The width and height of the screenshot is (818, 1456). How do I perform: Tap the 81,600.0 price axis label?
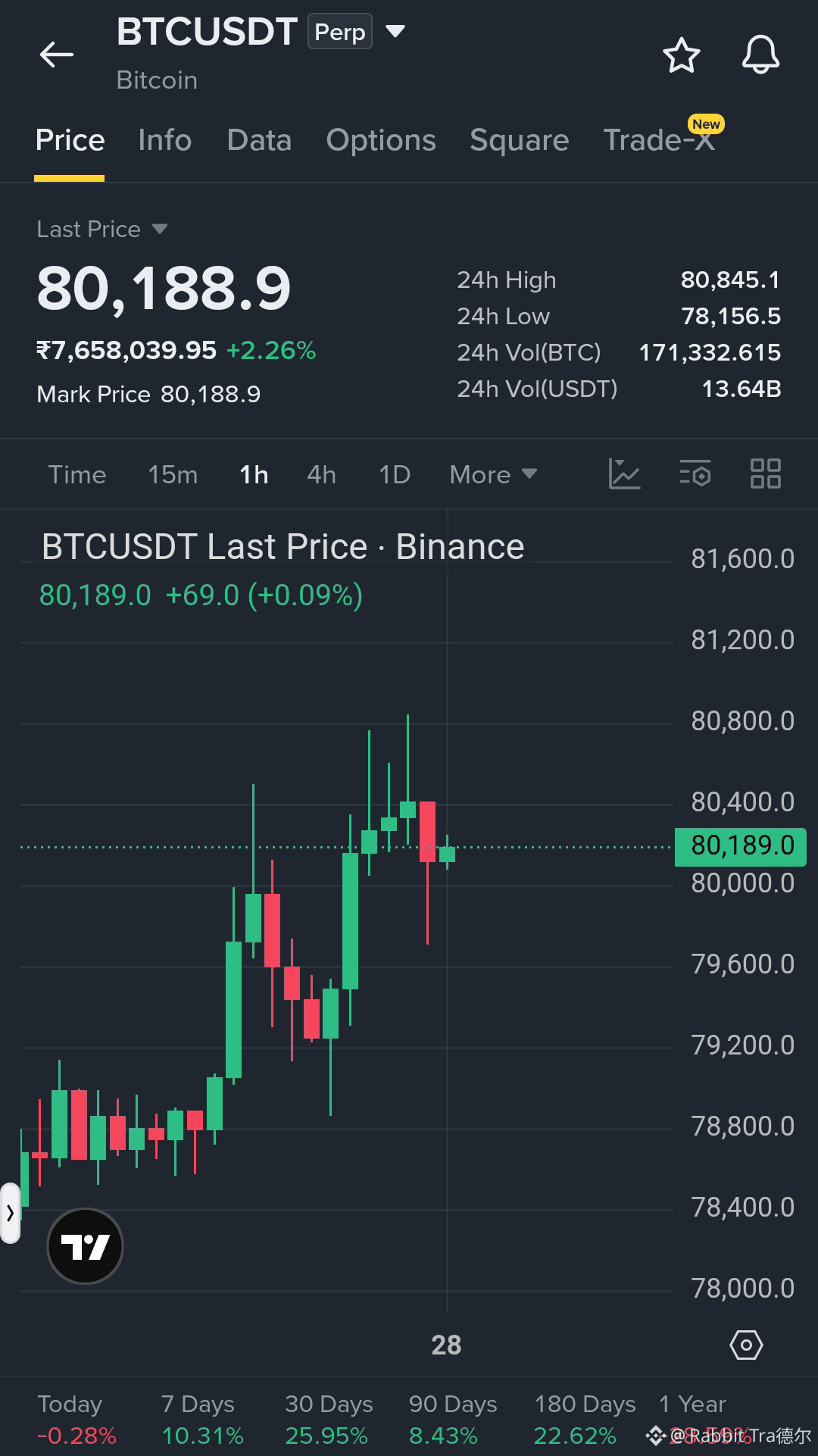(742, 559)
